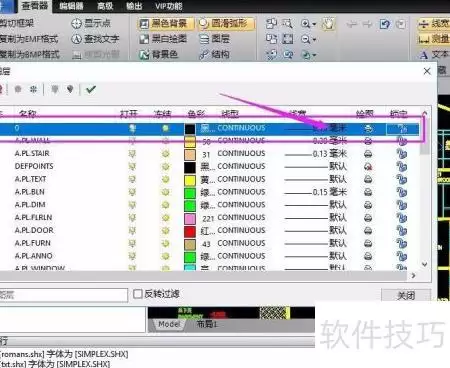Open the Model layout tab
This screenshot has width=450, height=368.
click(169, 324)
